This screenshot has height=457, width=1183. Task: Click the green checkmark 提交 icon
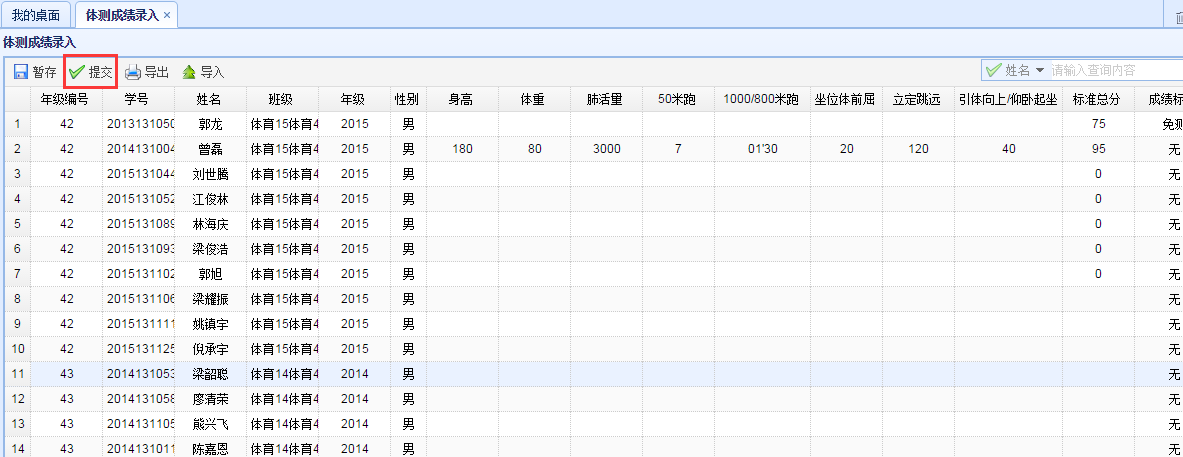77,72
